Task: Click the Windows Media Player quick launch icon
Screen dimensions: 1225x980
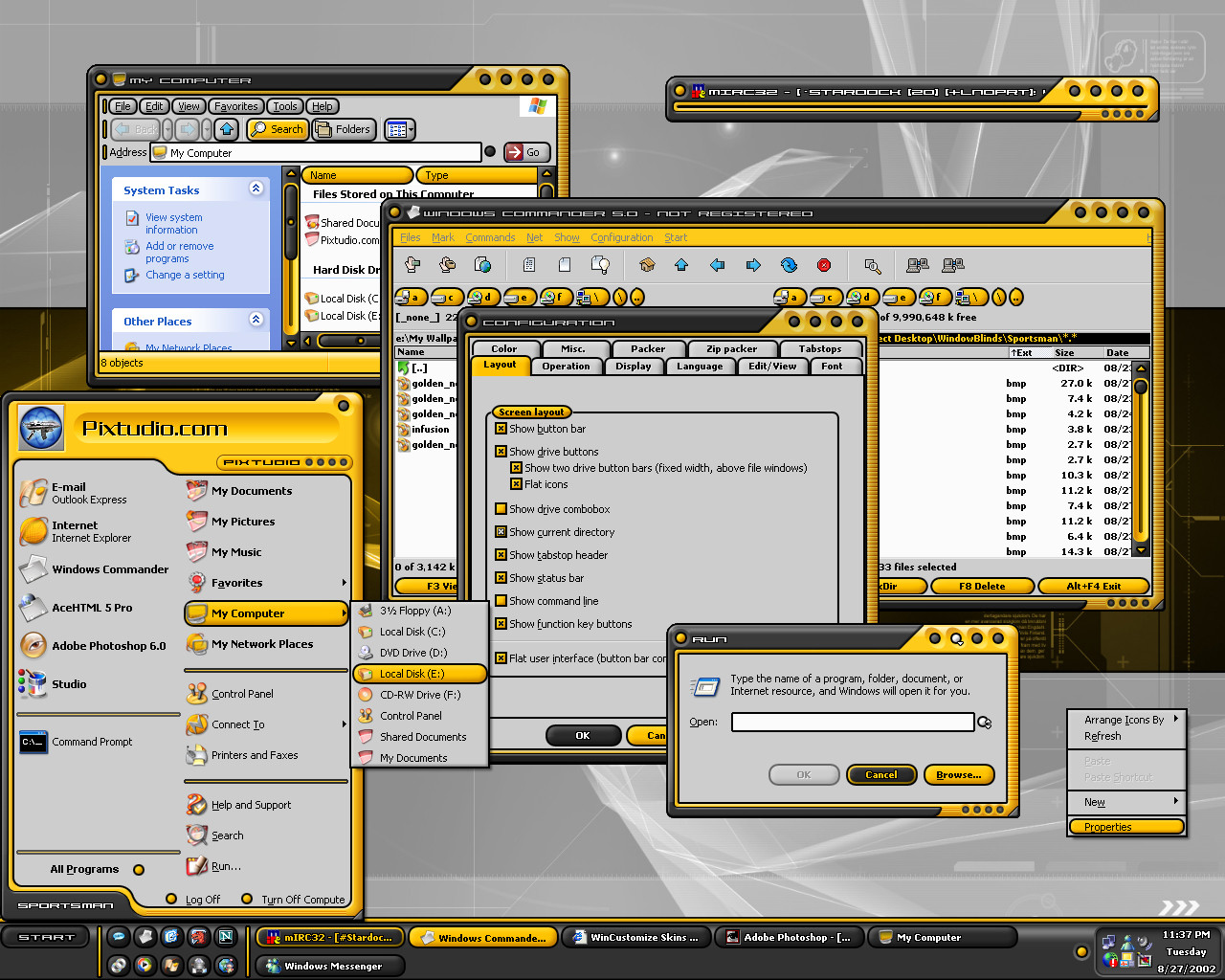Action: 145,965
